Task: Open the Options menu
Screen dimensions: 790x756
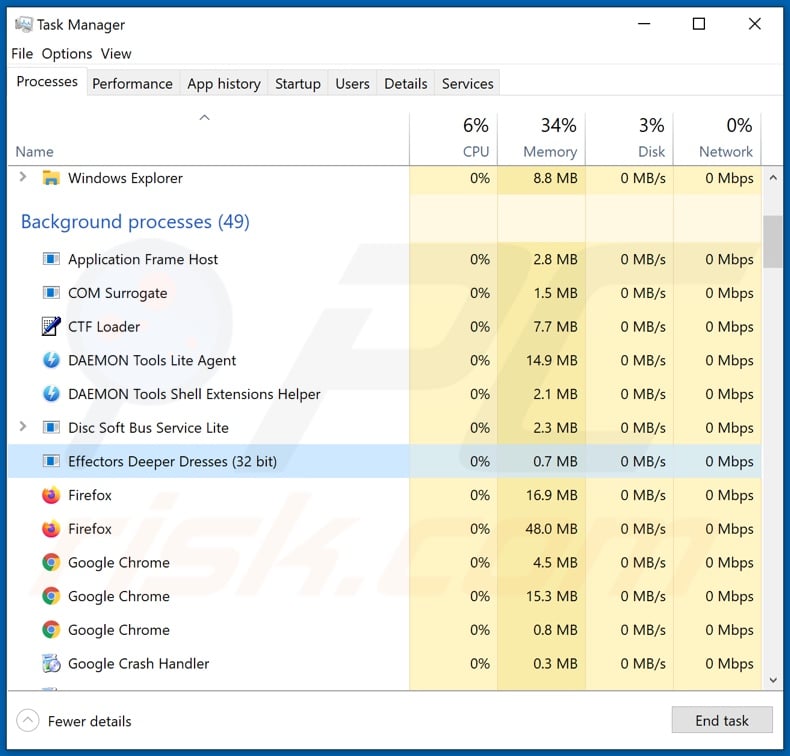Action: 67,53
